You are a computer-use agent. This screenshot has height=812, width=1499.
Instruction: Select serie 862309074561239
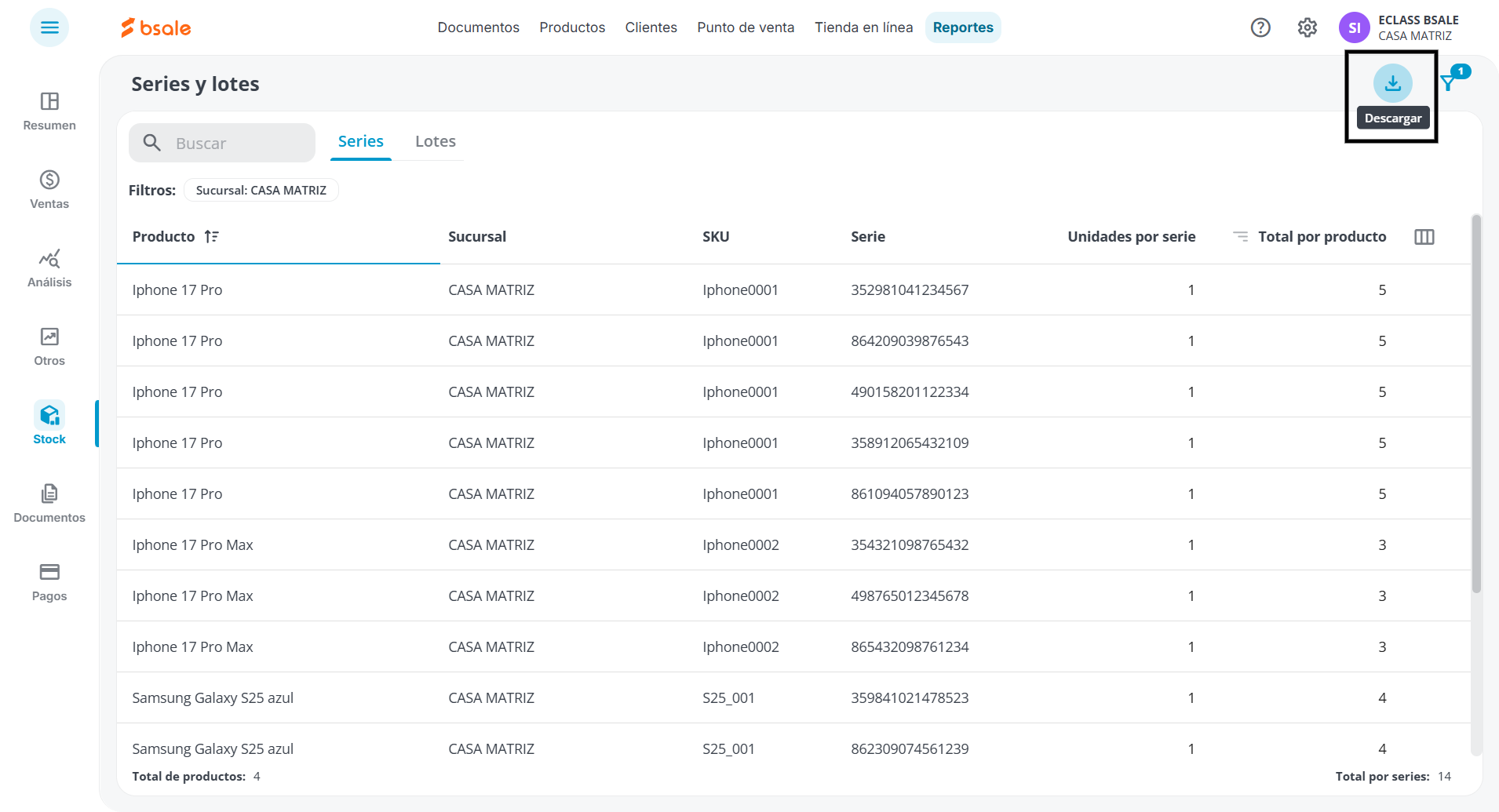click(910, 748)
